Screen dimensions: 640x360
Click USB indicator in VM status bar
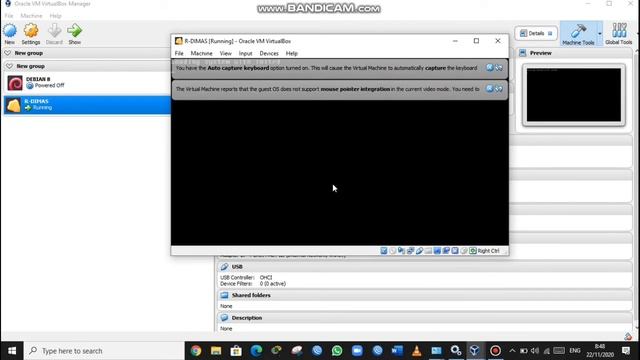419,251
